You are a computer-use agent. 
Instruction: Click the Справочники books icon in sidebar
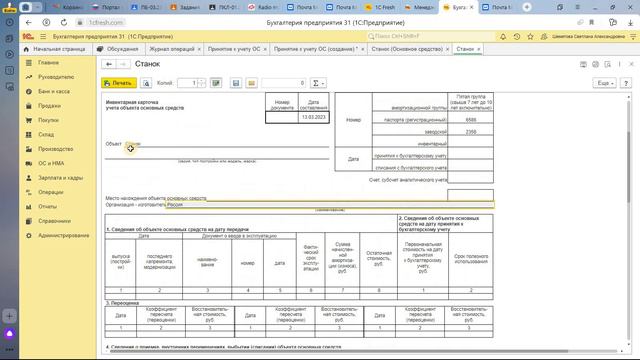tap(29, 221)
